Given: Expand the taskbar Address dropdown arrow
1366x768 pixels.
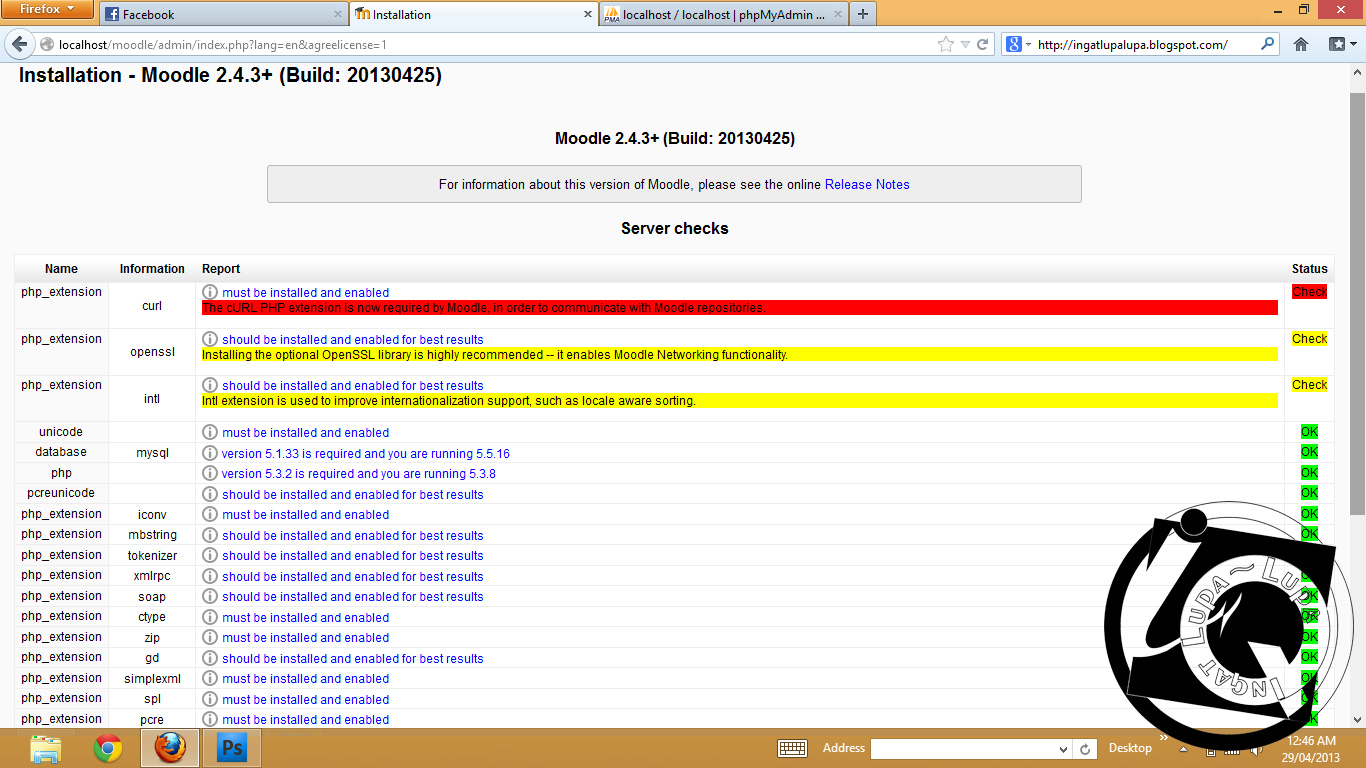Looking at the screenshot, I should pos(1063,749).
